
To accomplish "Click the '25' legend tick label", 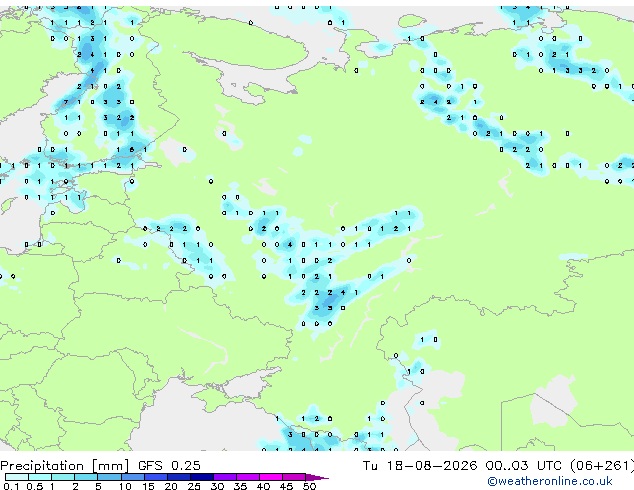I will click(194, 486).
